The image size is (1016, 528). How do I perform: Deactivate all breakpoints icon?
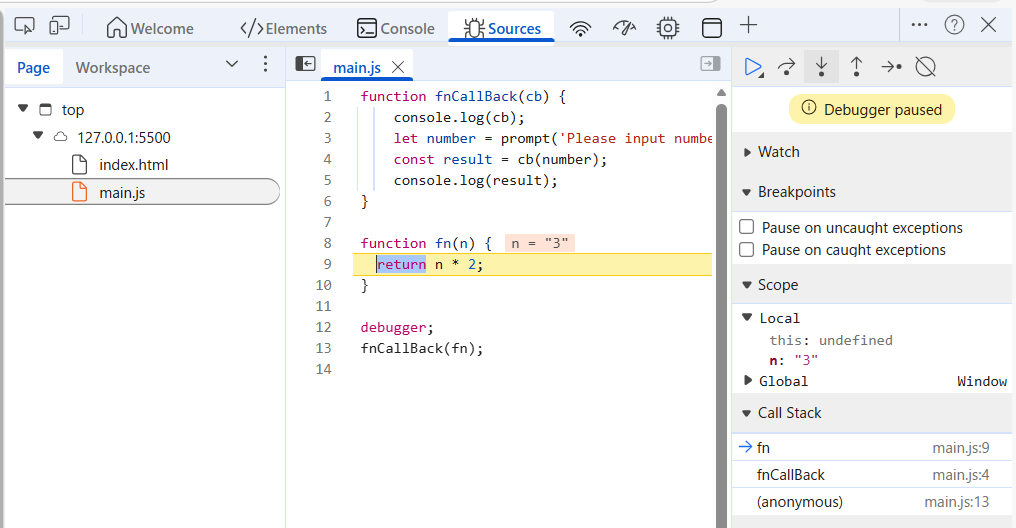click(926, 67)
